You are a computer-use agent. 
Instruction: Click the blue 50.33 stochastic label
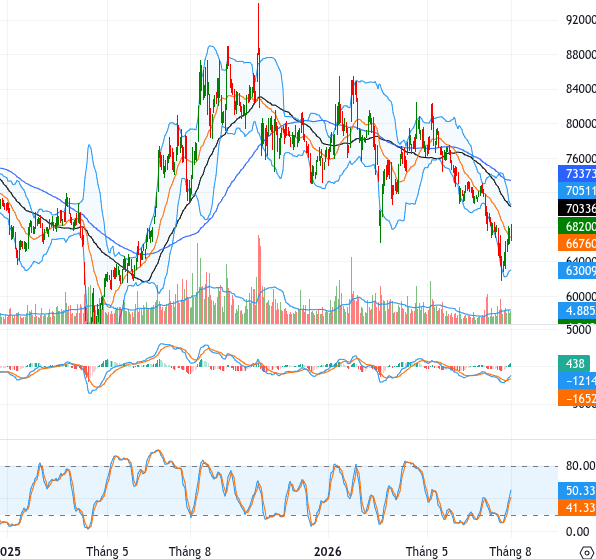577,490
